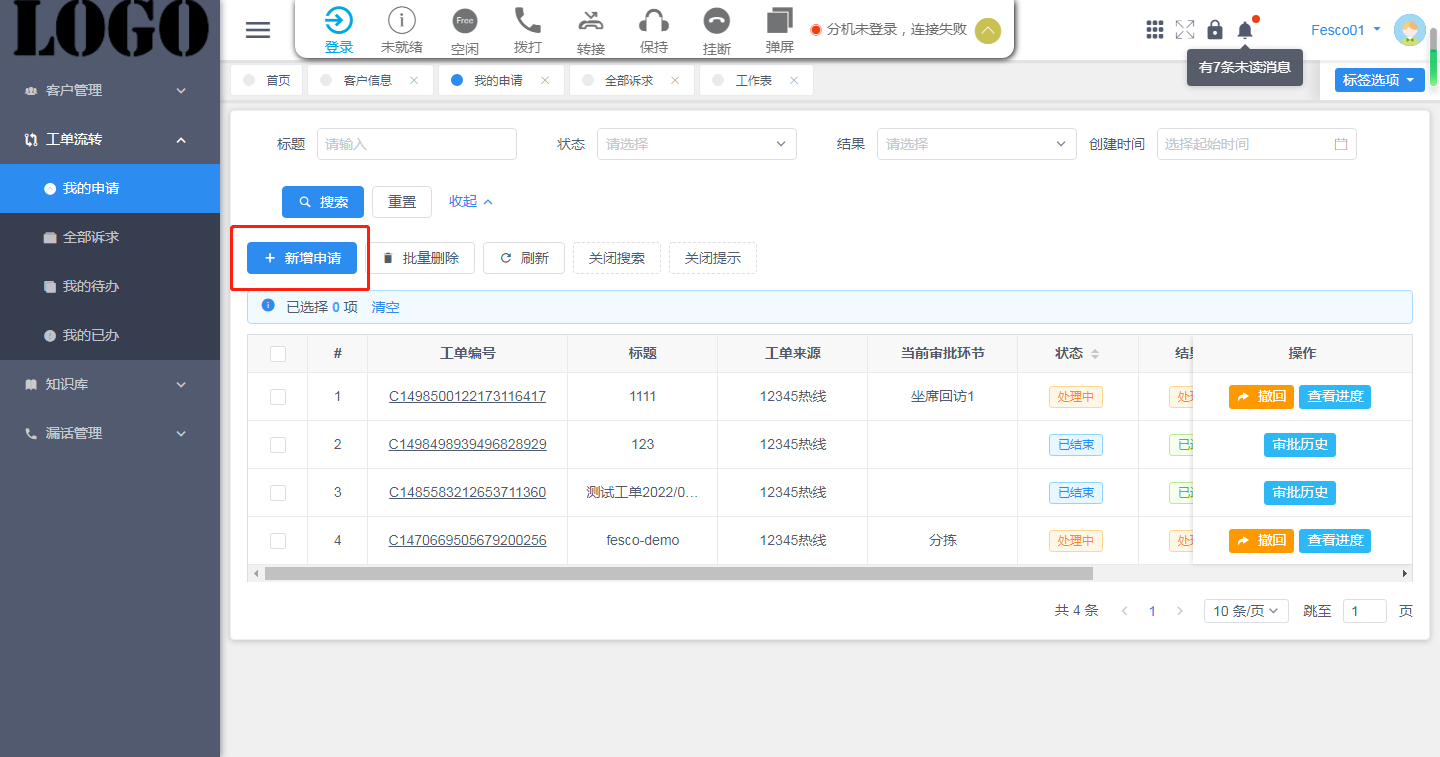This screenshot has width=1440, height=757.
Task: Close the 工作表 tab
Action: point(794,81)
